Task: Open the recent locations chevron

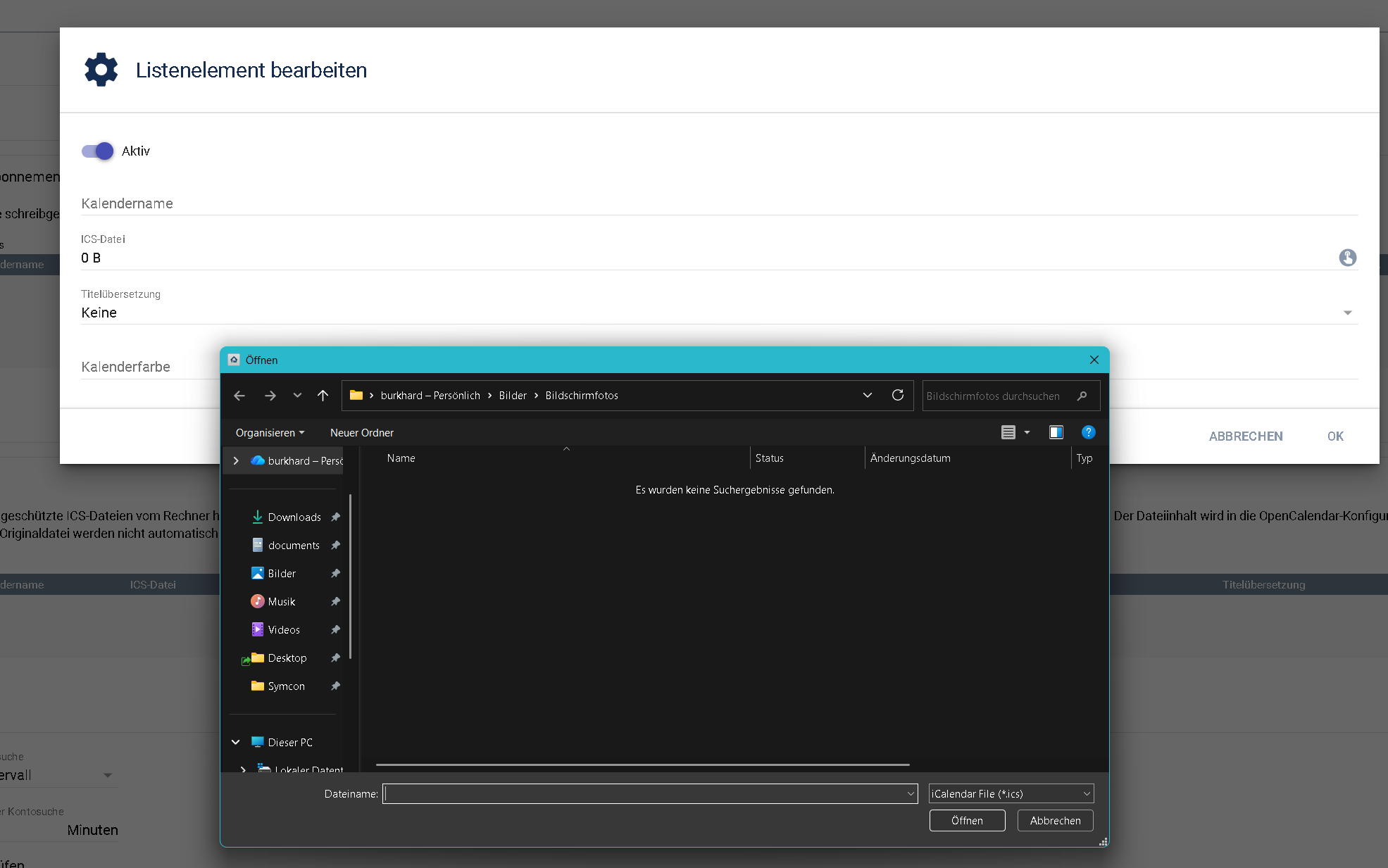Action: coord(297,396)
